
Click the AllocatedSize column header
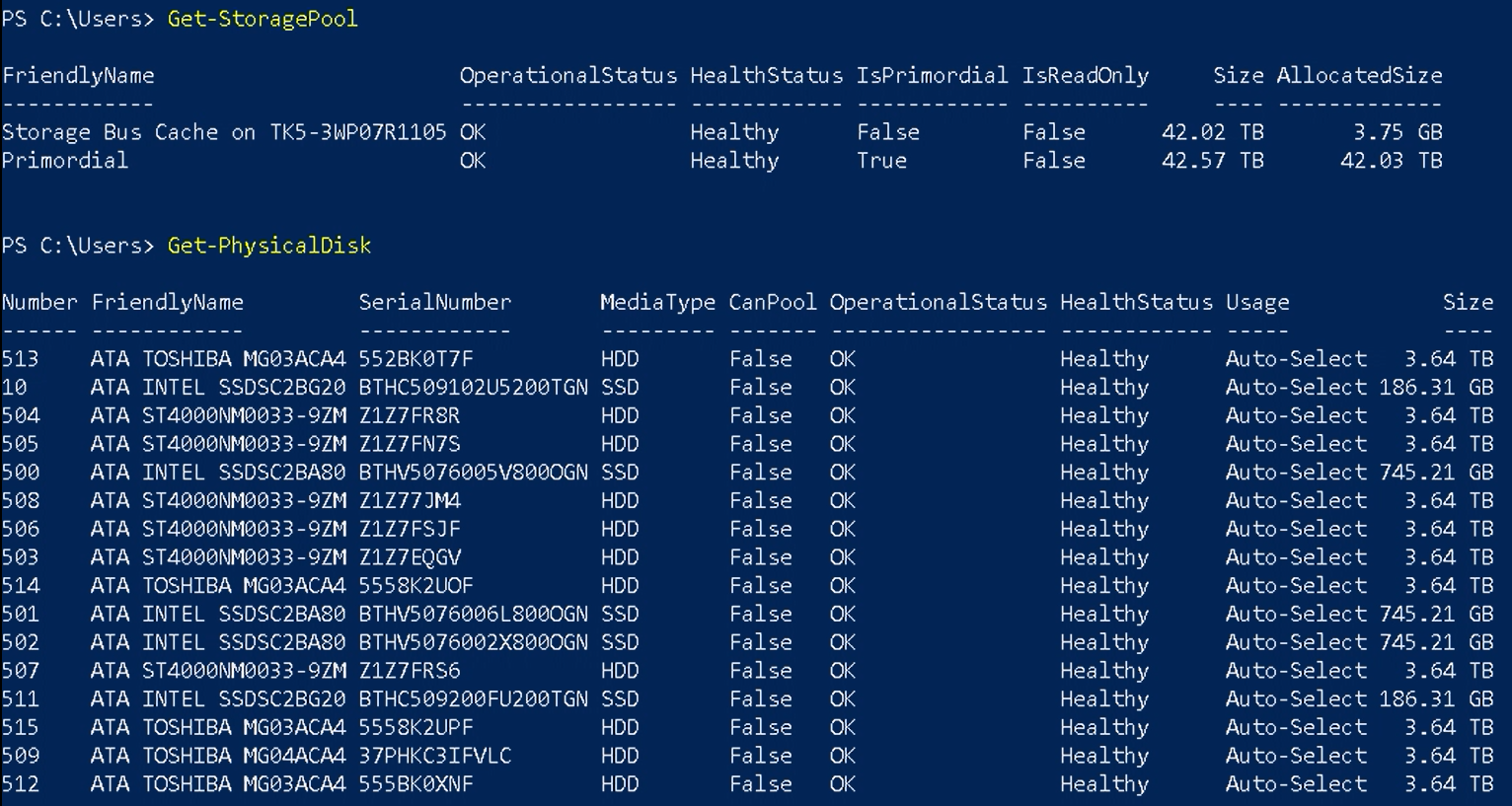point(1359,76)
